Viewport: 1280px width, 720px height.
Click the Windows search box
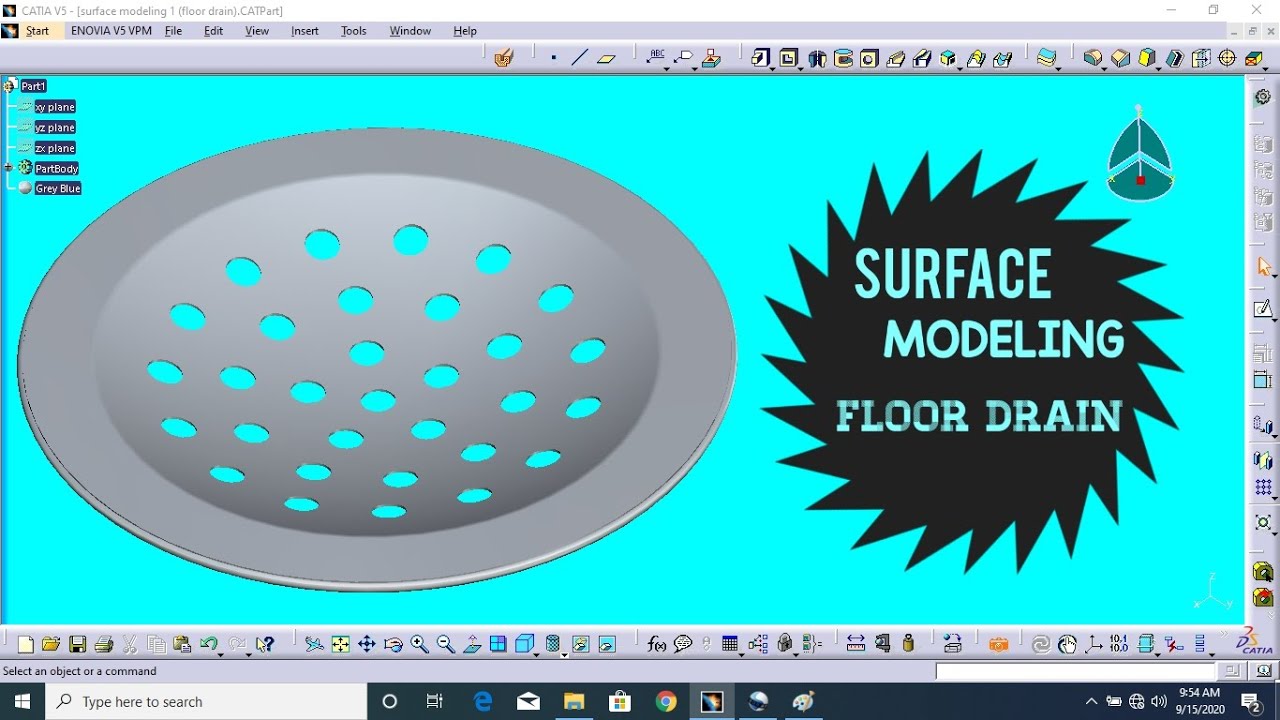pos(208,702)
